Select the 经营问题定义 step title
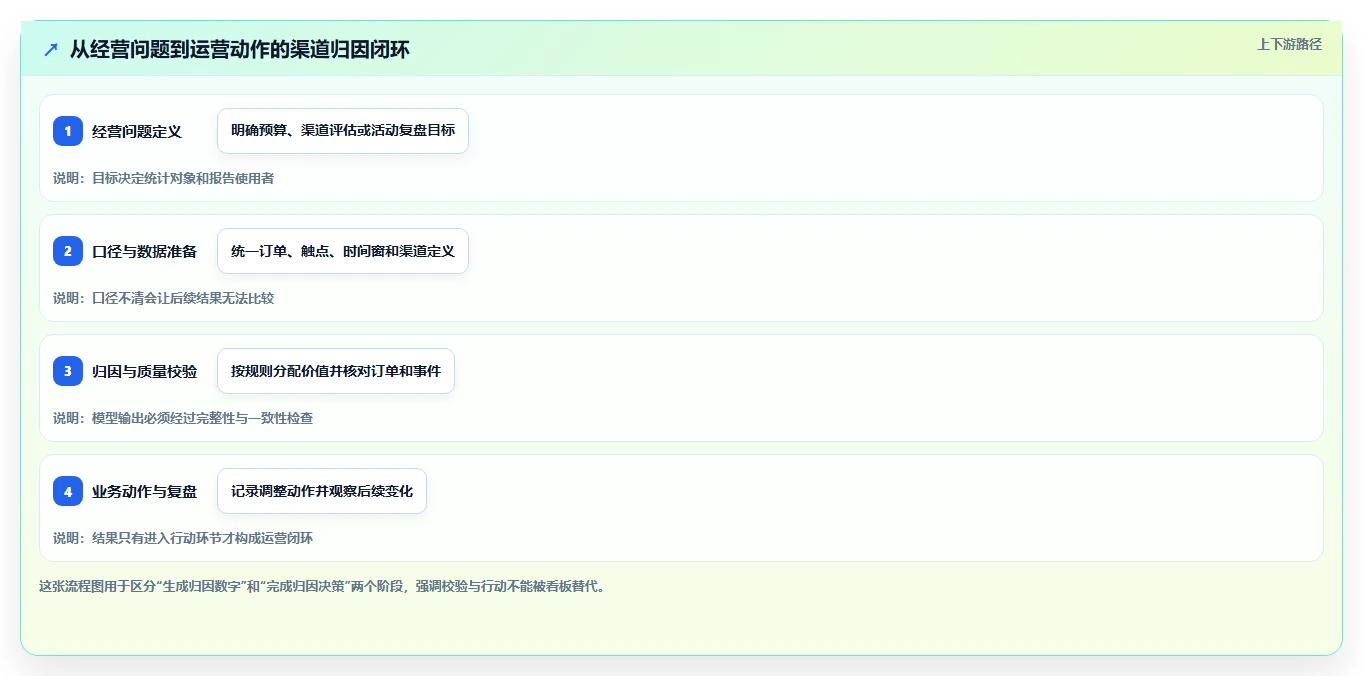The width and height of the screenshot is (1363, 676). point(137,131)
